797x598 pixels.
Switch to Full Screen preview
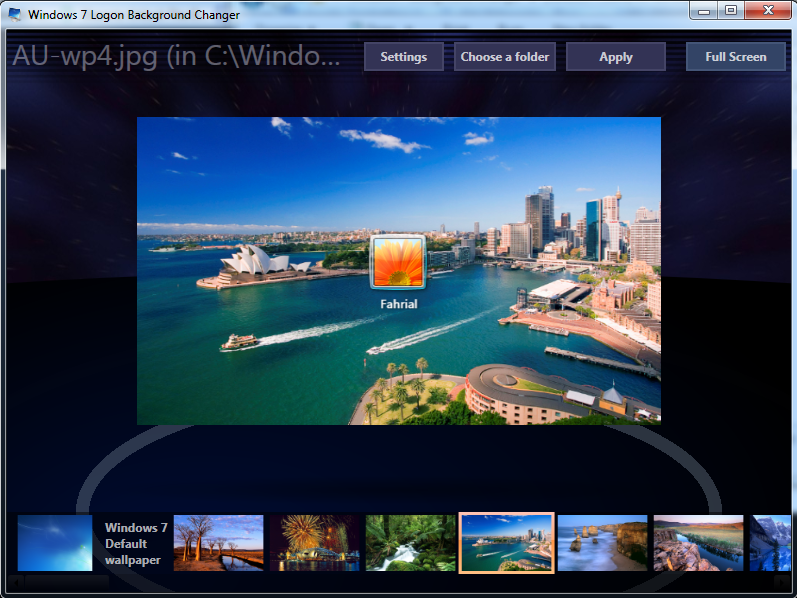coord(735,56)
